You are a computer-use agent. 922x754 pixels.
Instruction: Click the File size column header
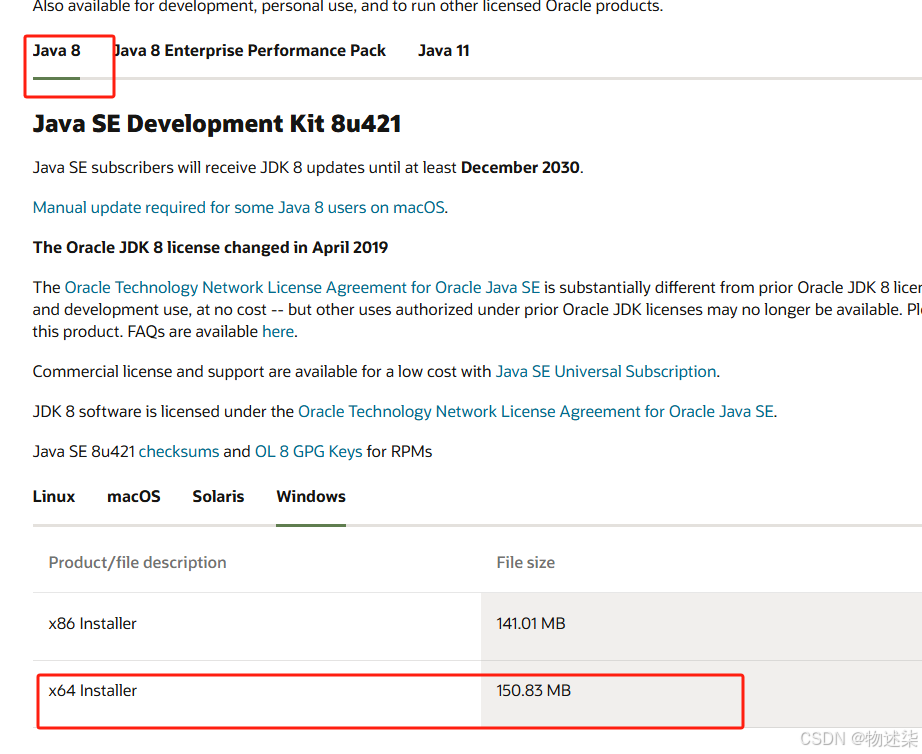[x=526, y=563]
